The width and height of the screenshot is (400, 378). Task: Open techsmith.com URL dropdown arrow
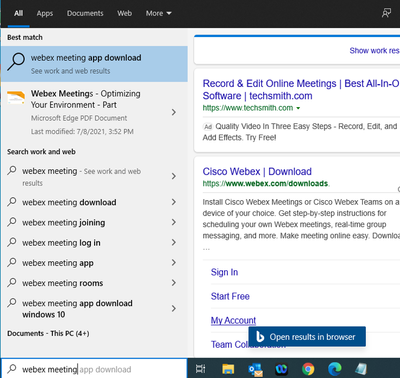click(298, 108)
